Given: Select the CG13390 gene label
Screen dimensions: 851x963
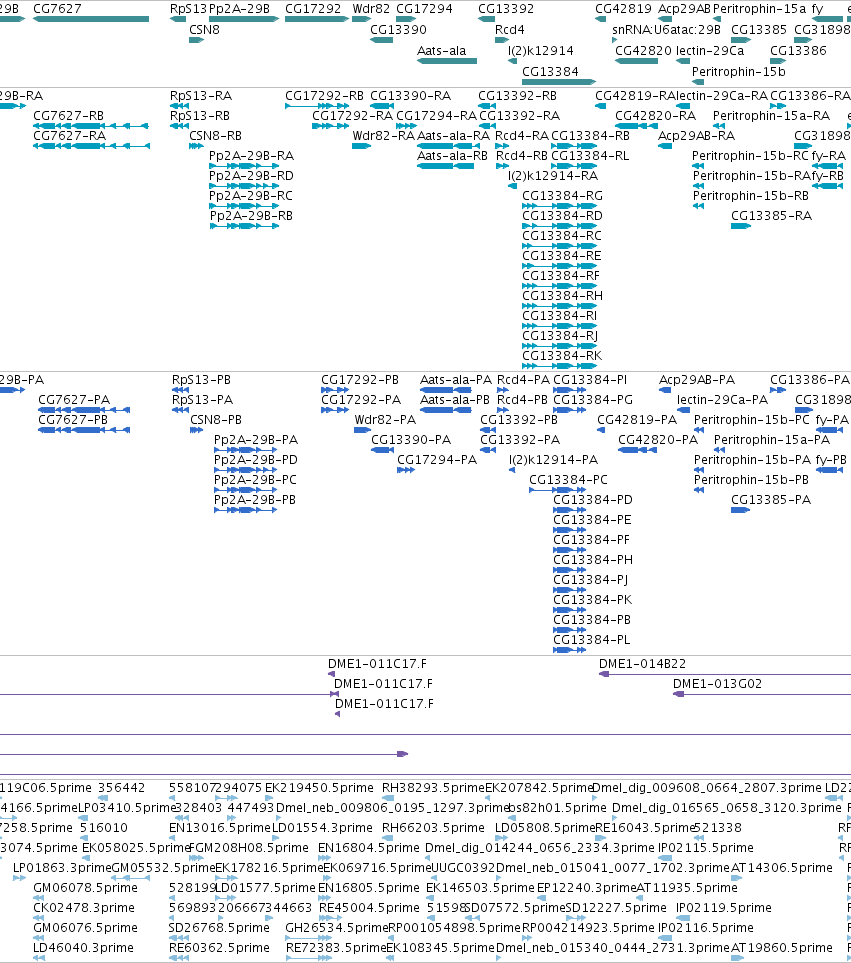Looking at the screenshot, I should coord(398,30).
